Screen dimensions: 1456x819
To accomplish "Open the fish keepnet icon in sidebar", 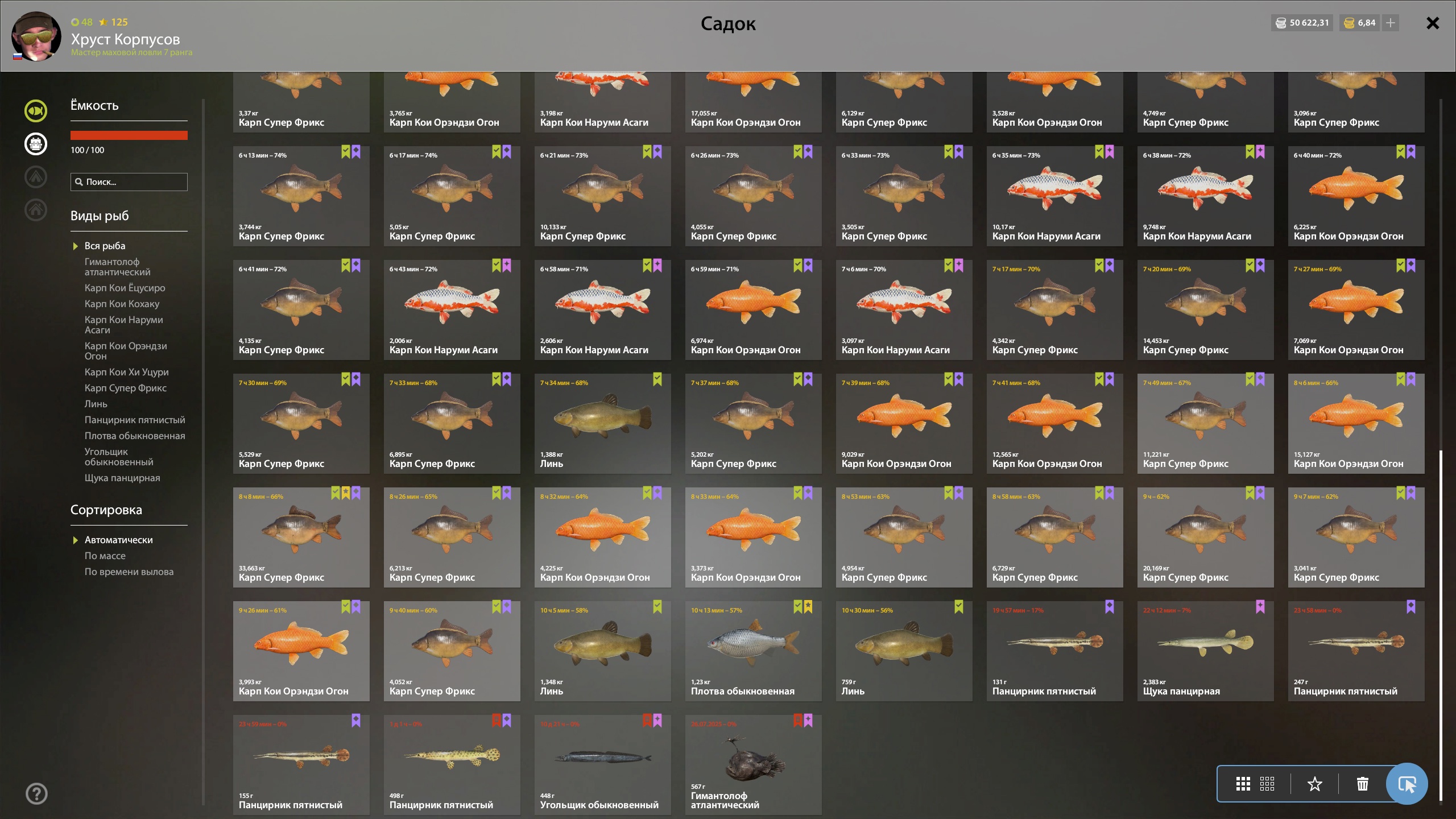I will [36, 110].
